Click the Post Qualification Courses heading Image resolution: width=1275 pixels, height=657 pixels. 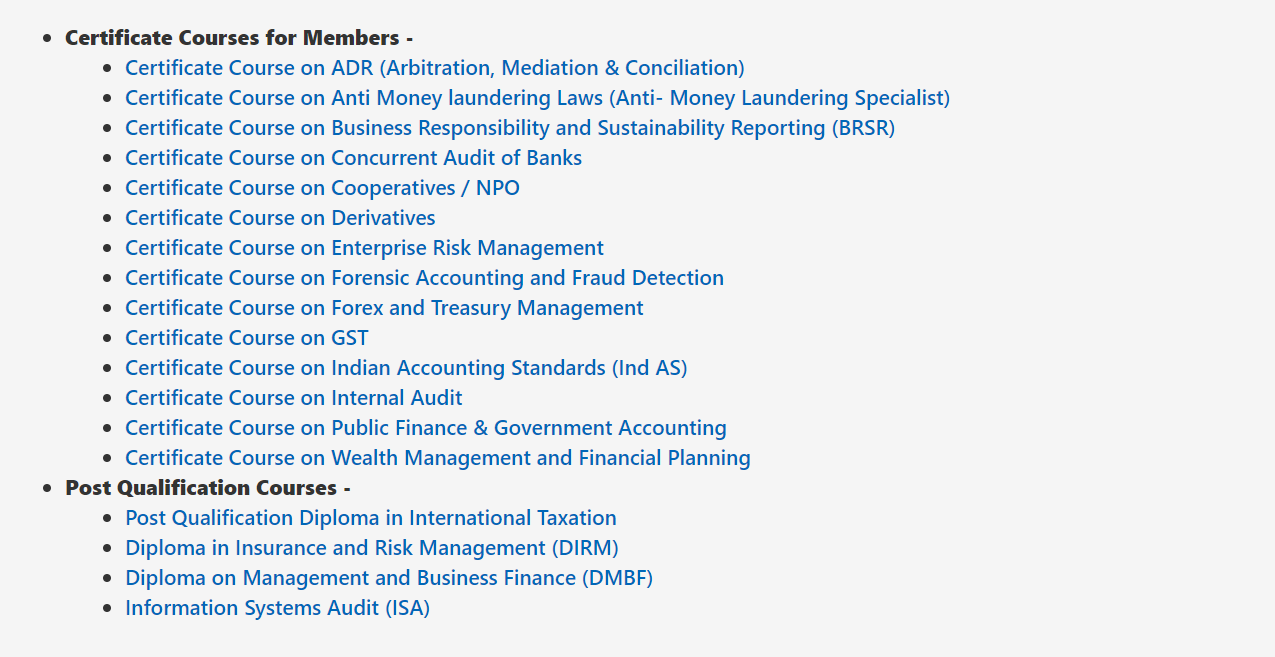[x=207, y=488]
